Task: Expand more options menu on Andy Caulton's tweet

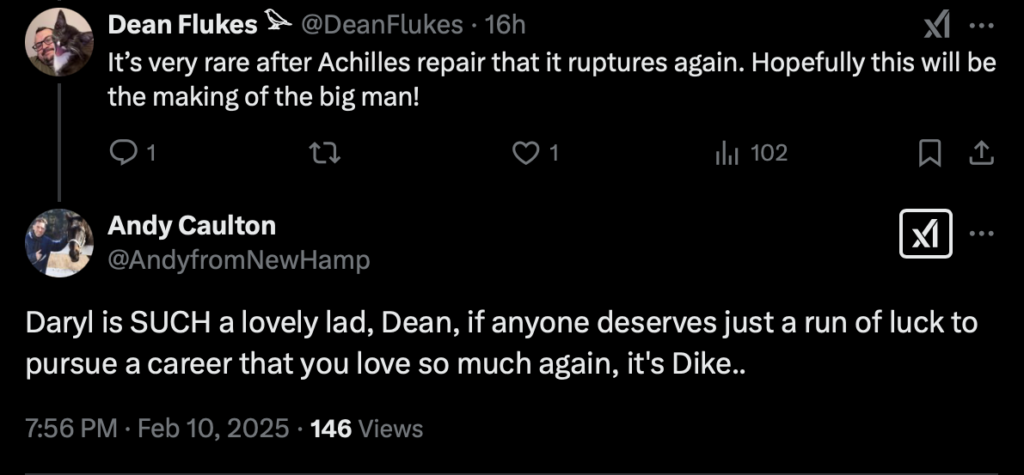Action: coord(982,234)
